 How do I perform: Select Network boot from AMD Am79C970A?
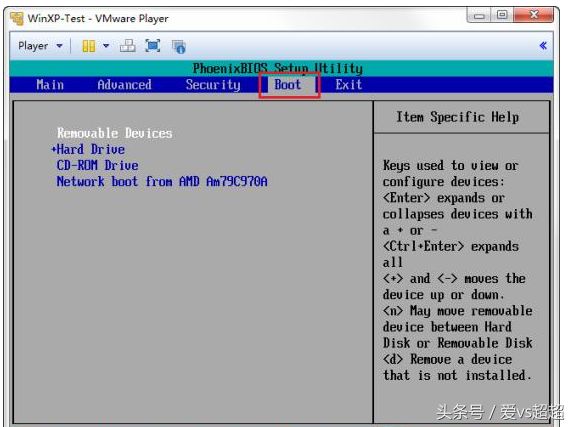(162, 182)
